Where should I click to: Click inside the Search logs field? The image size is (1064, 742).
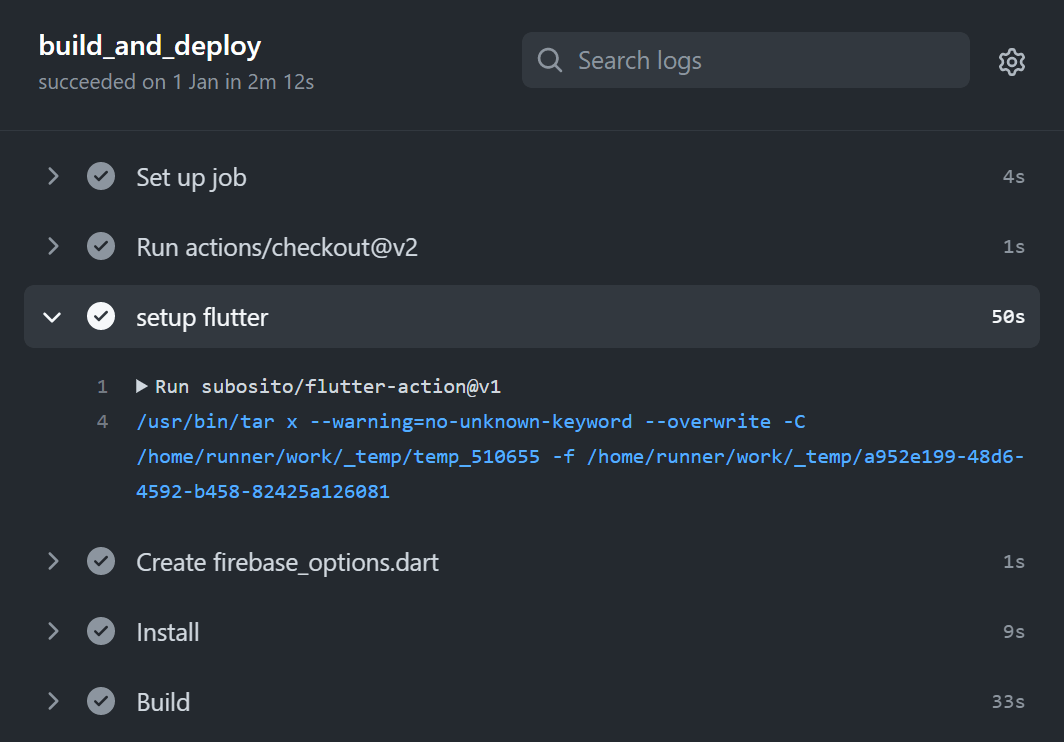pos(745,60)
